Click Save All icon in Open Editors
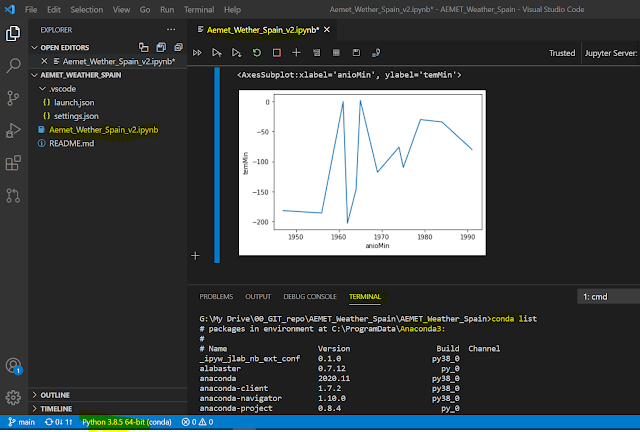Image resolution: width=640 pixels, height=432 pixels. [161, 47]
